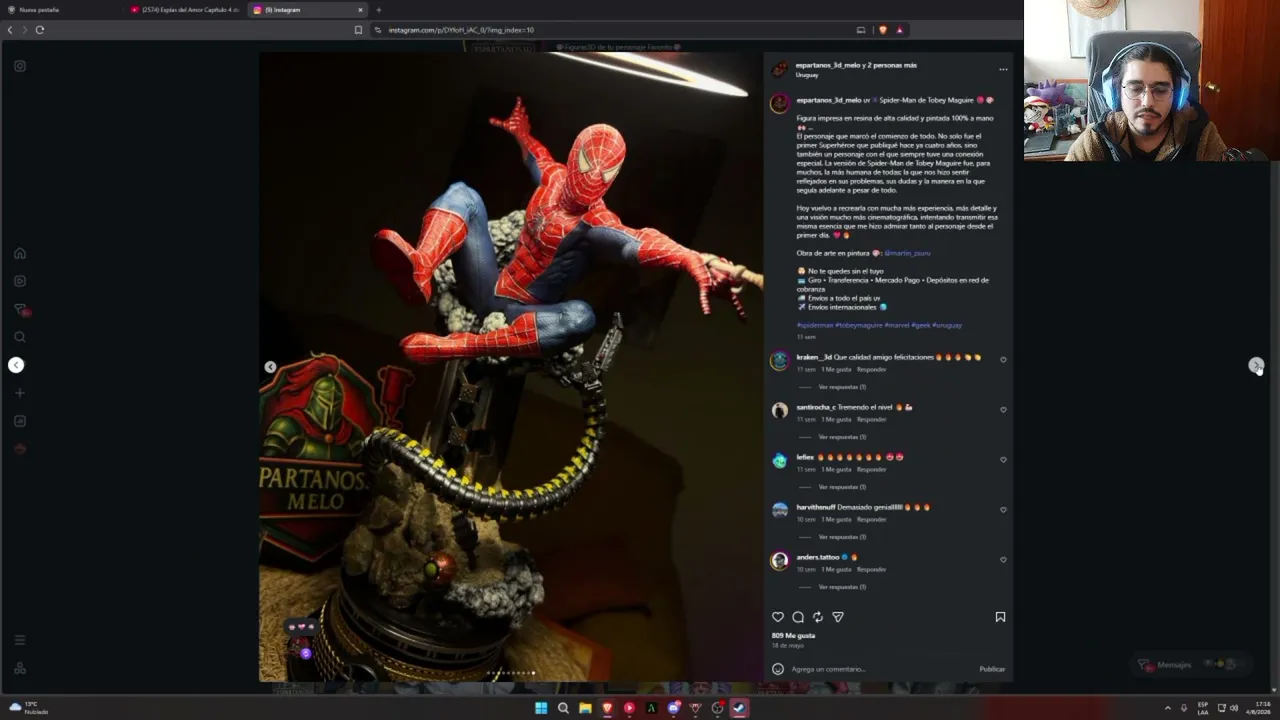This screenshot has width=1280, height=720.
Task: Open the Brave Shields icon
Action: click(882, 30)
